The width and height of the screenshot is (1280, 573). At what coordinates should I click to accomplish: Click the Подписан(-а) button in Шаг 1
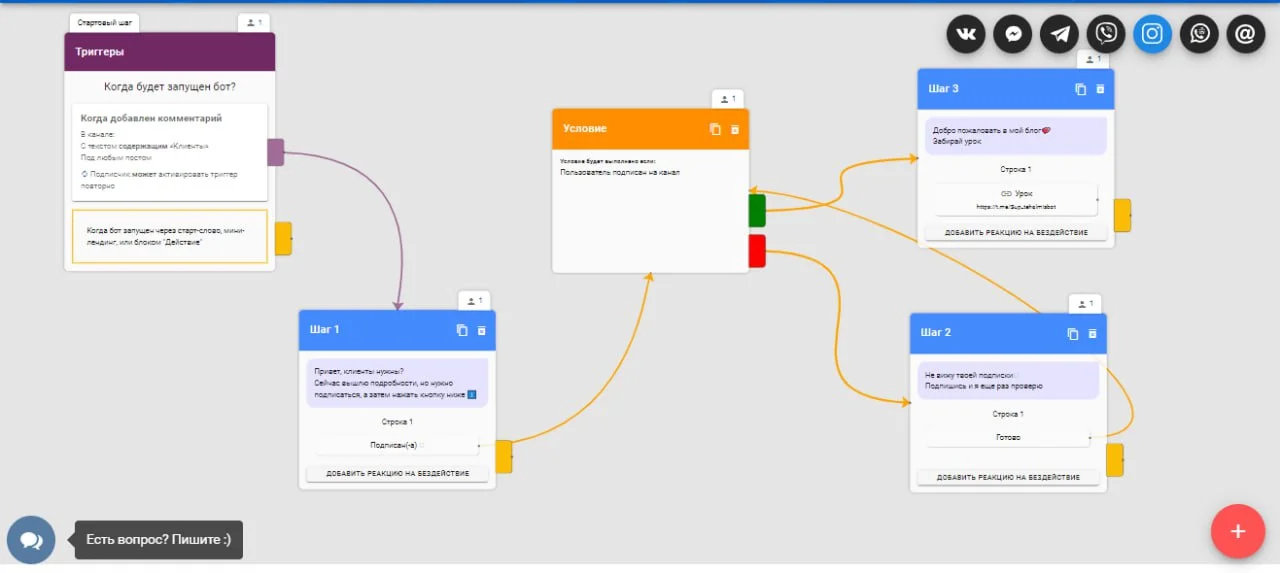397,445
